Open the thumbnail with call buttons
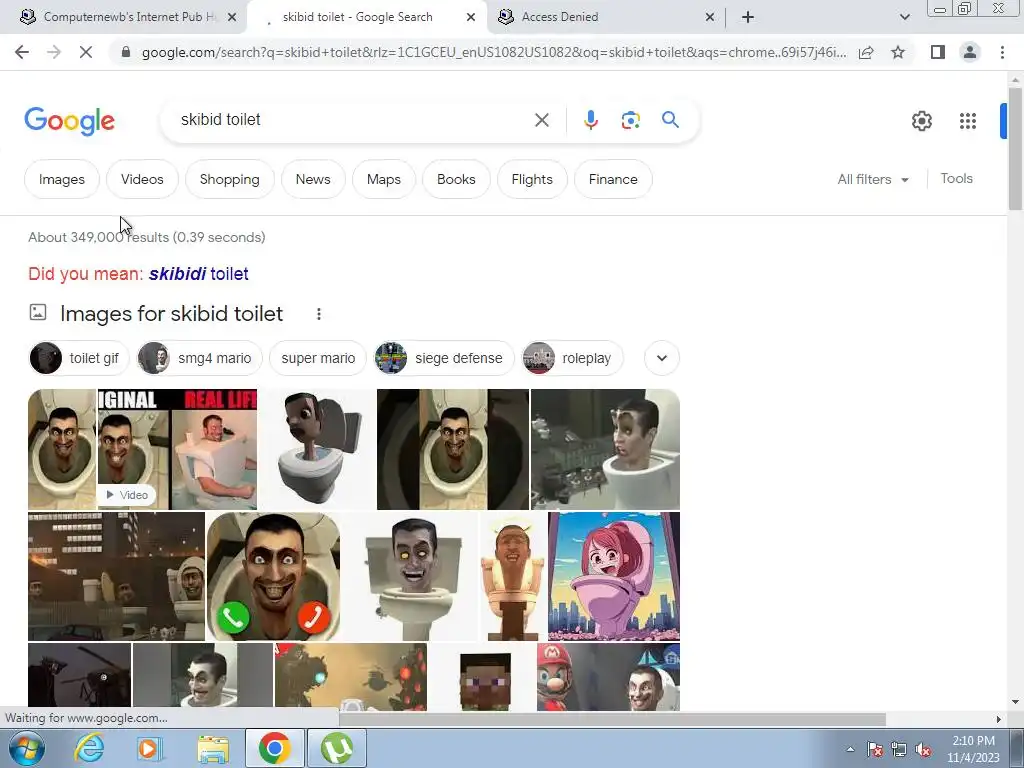The height and width of the screenshot is (768, 1024). (274, 576)
